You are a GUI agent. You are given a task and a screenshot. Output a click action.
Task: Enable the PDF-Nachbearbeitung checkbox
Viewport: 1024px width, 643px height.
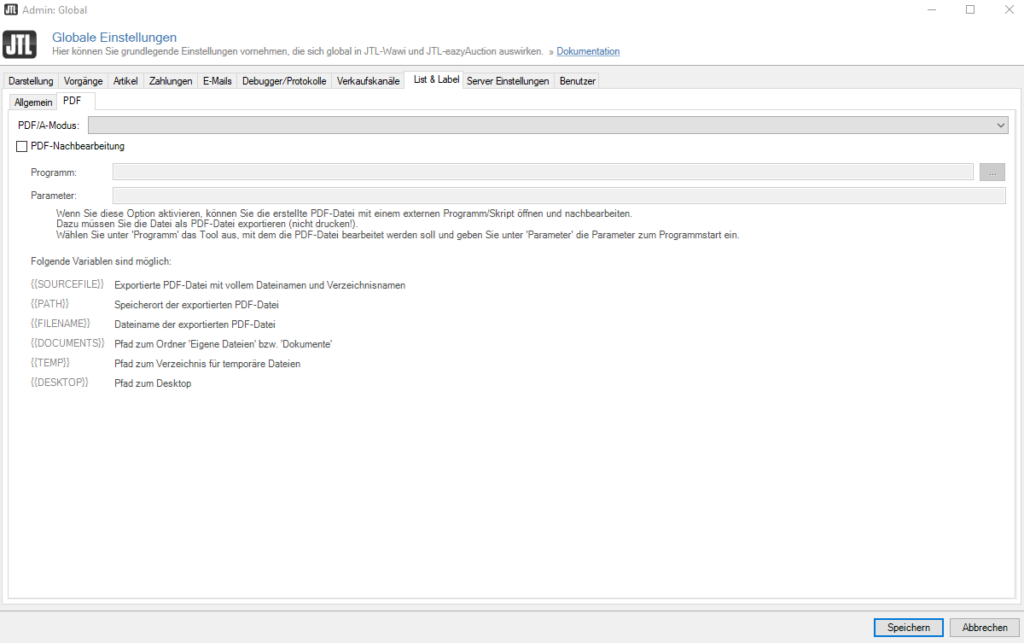pyautogui.click(x=22, y=146)
